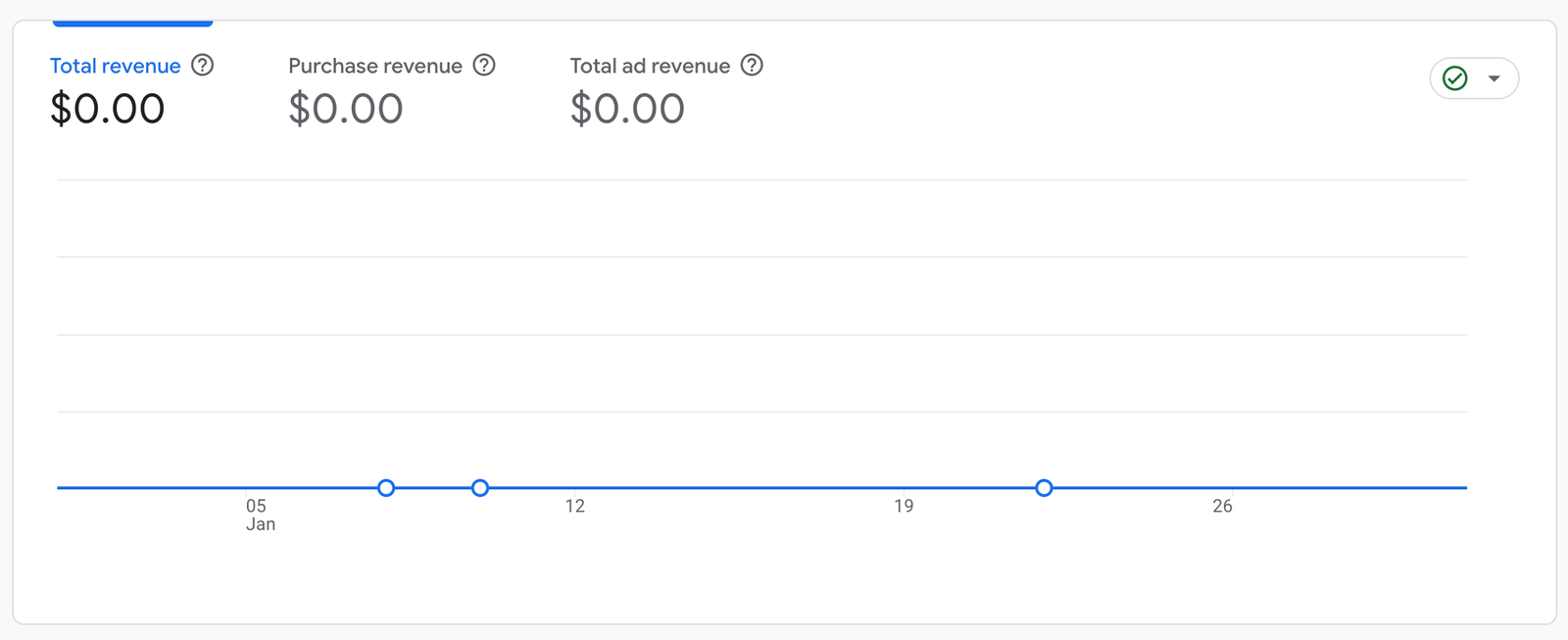Select the middle circle marker on the chart line
The height and width of the screenshot is (640, 1568).
point(480,488)
